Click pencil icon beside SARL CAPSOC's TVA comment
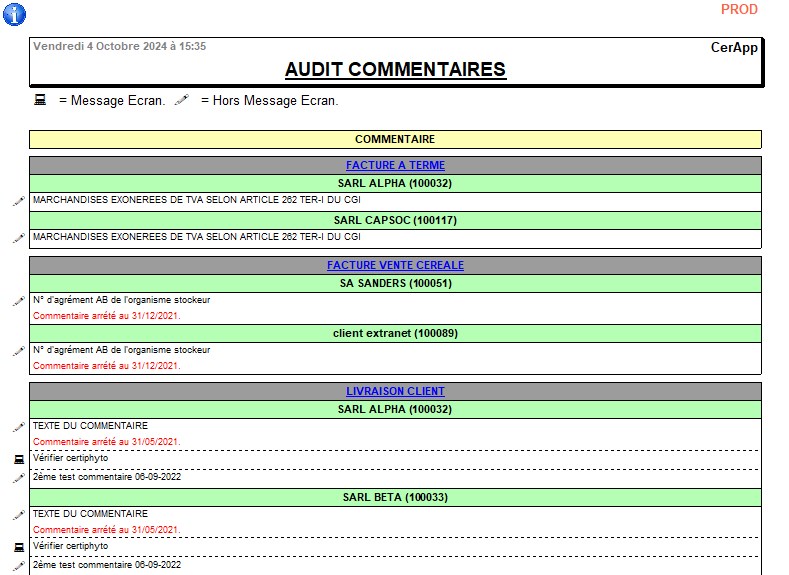The image size is (789, 575). pos(18,238)
